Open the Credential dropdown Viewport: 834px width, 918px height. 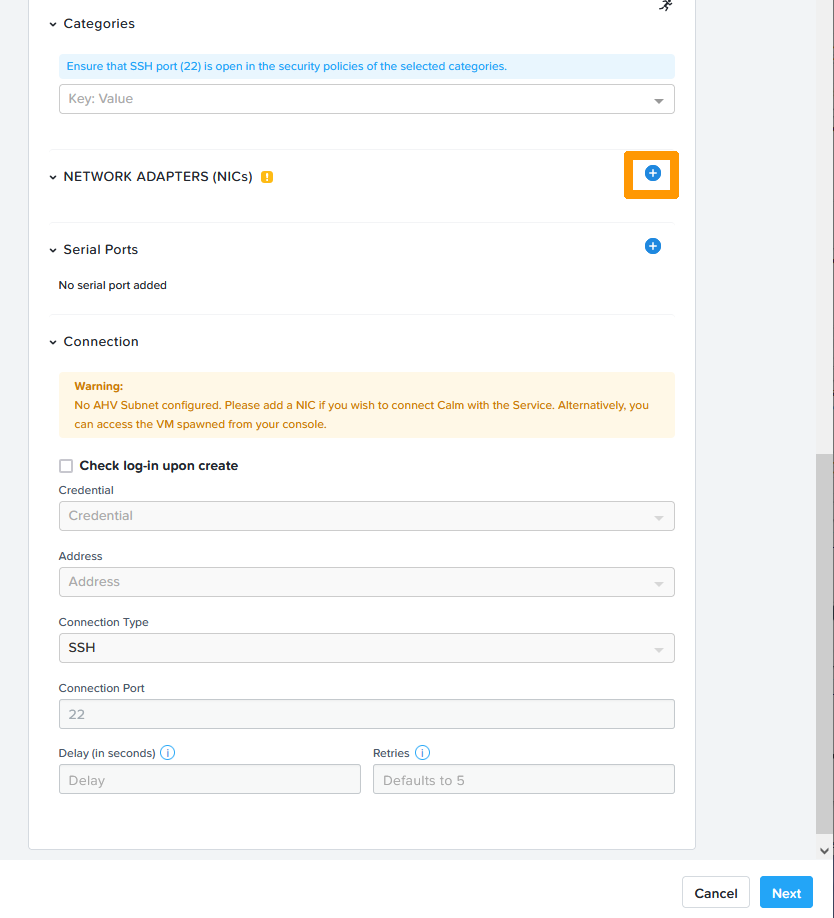(366, 516)
